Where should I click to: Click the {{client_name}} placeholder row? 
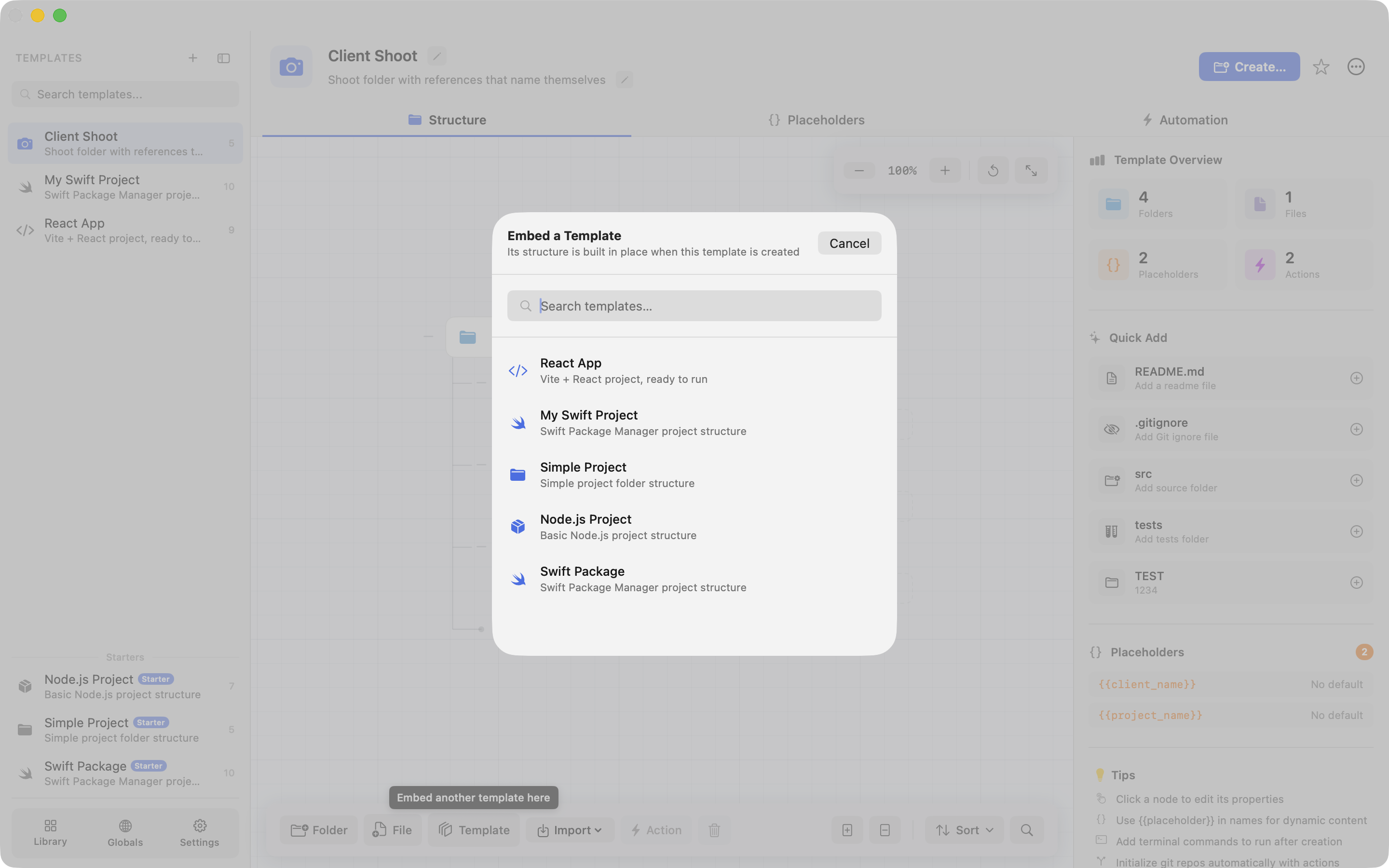[x=1231, y=684]
